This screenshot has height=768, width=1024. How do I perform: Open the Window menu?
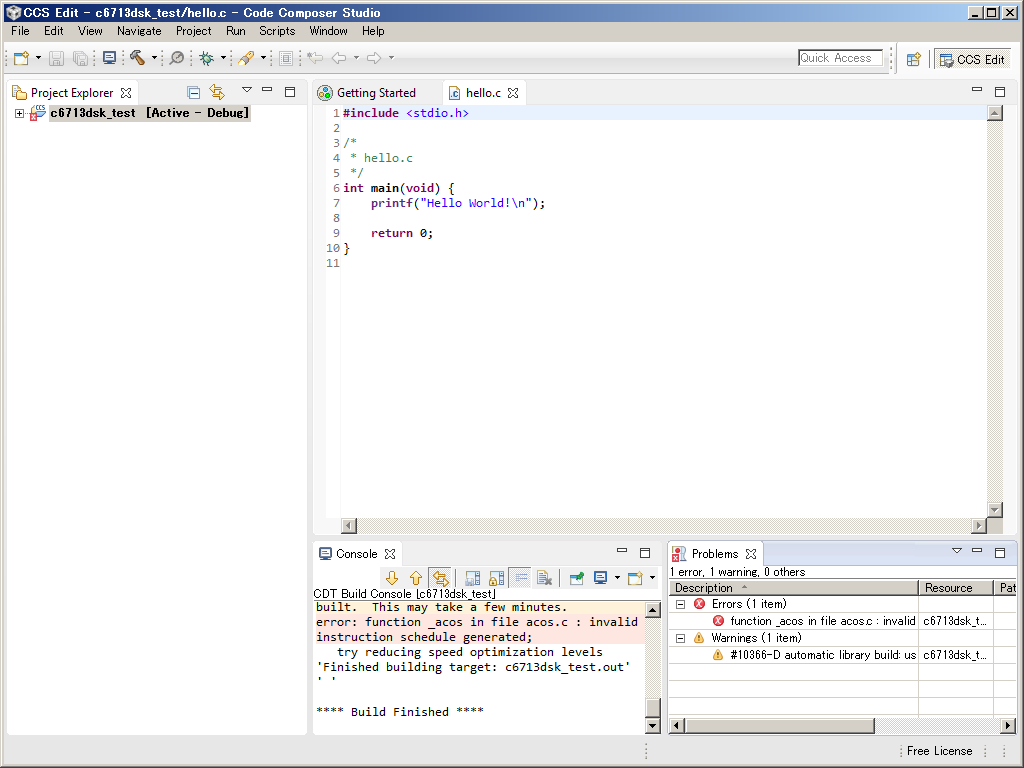pyautogui.click(x=328, y=31)
